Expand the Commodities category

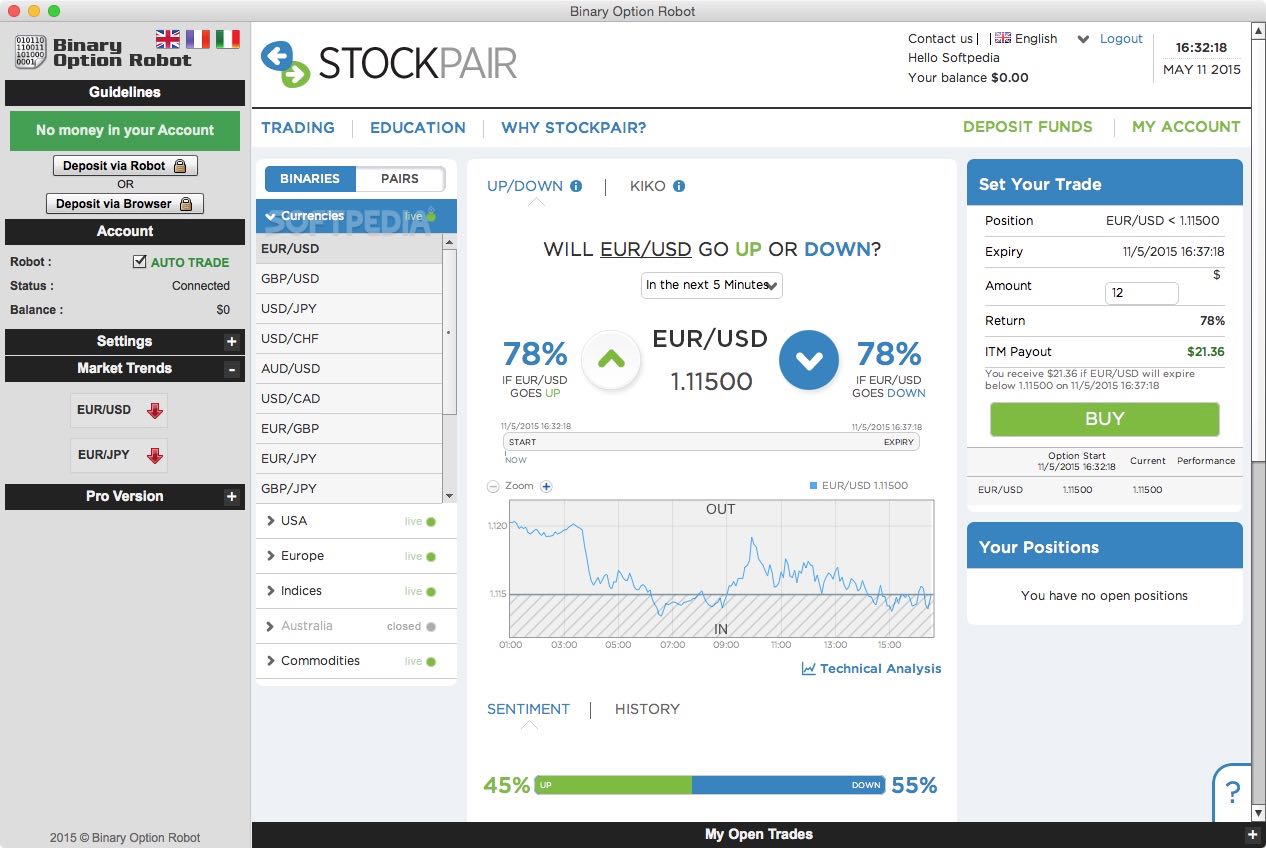pyautogui.click(x=320, y=661)
